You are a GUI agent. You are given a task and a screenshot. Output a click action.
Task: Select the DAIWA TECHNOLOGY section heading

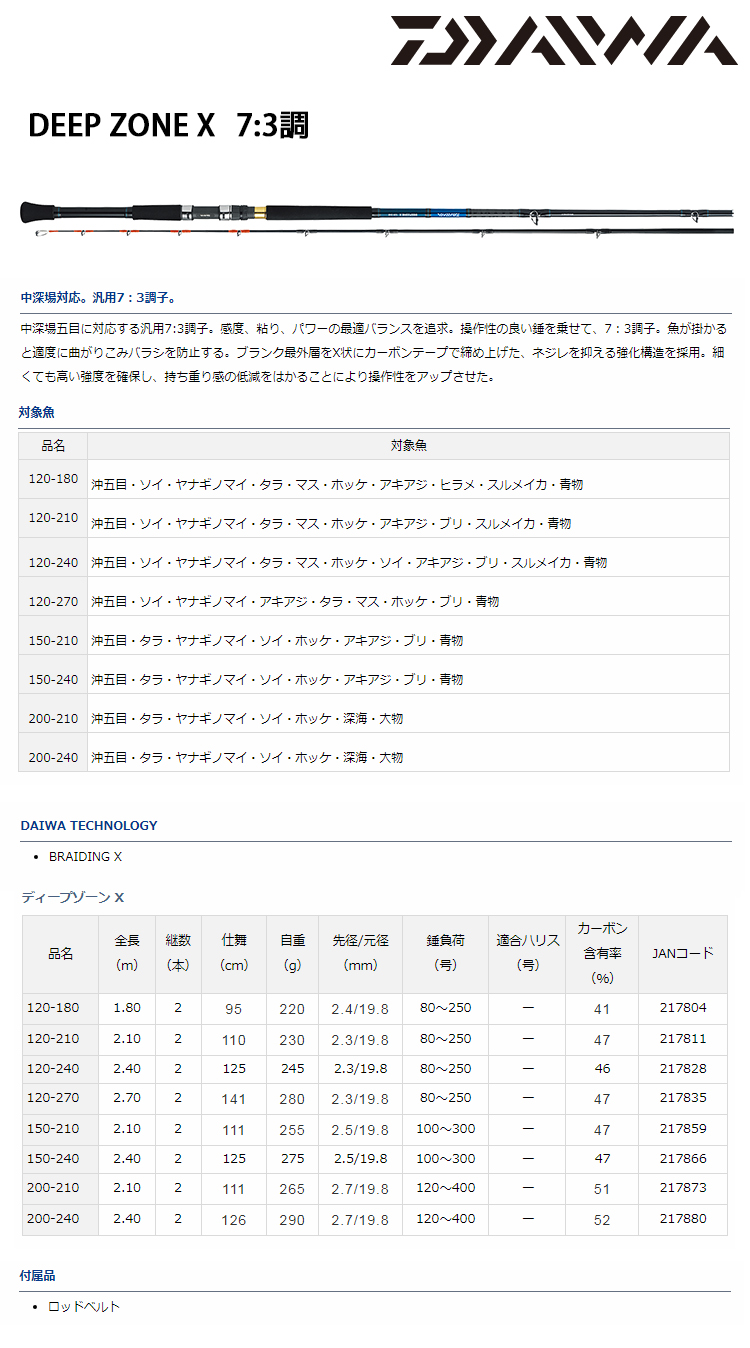pos(89,825)
